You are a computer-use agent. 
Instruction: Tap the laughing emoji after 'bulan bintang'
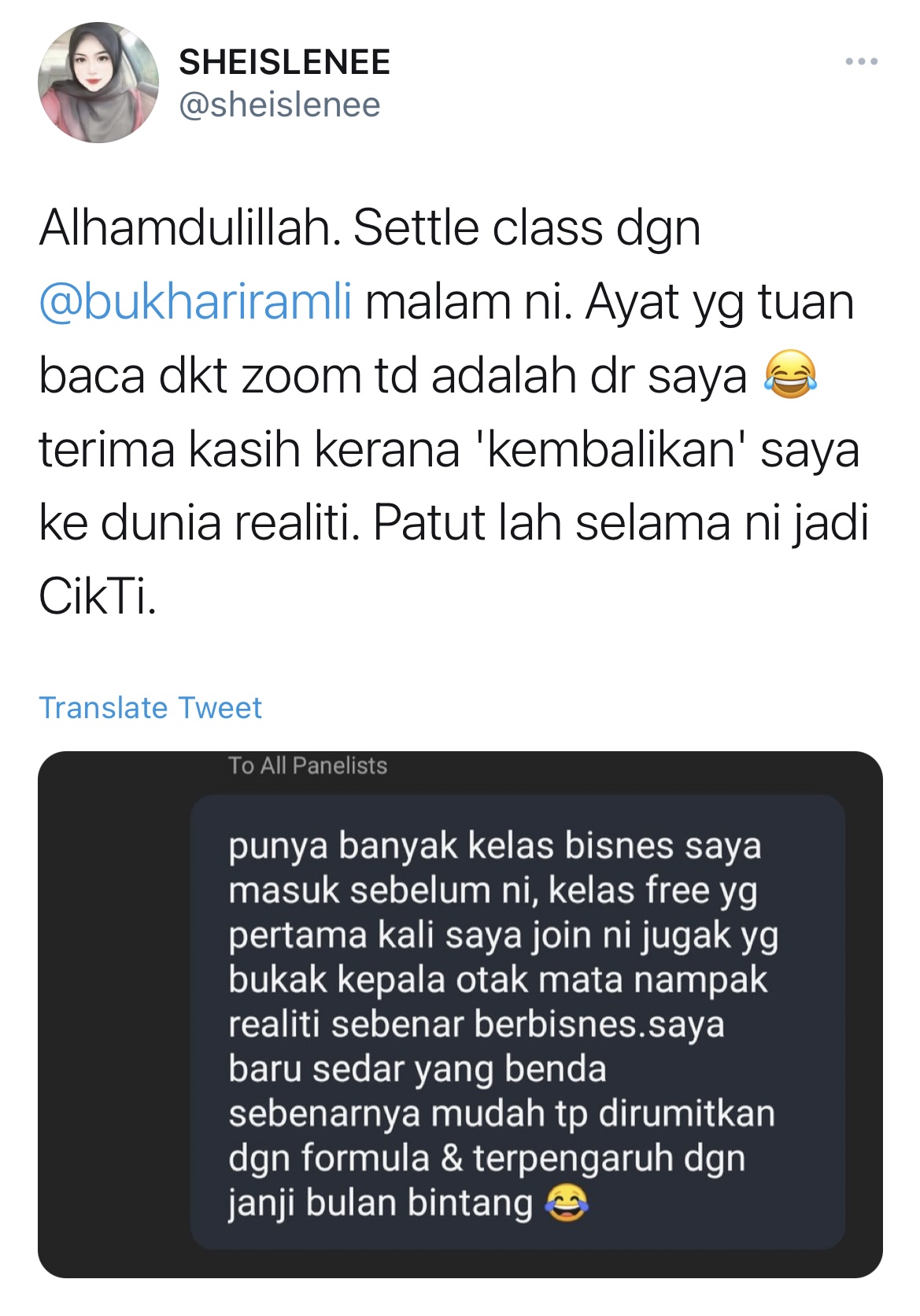[x=566, y=1204]
